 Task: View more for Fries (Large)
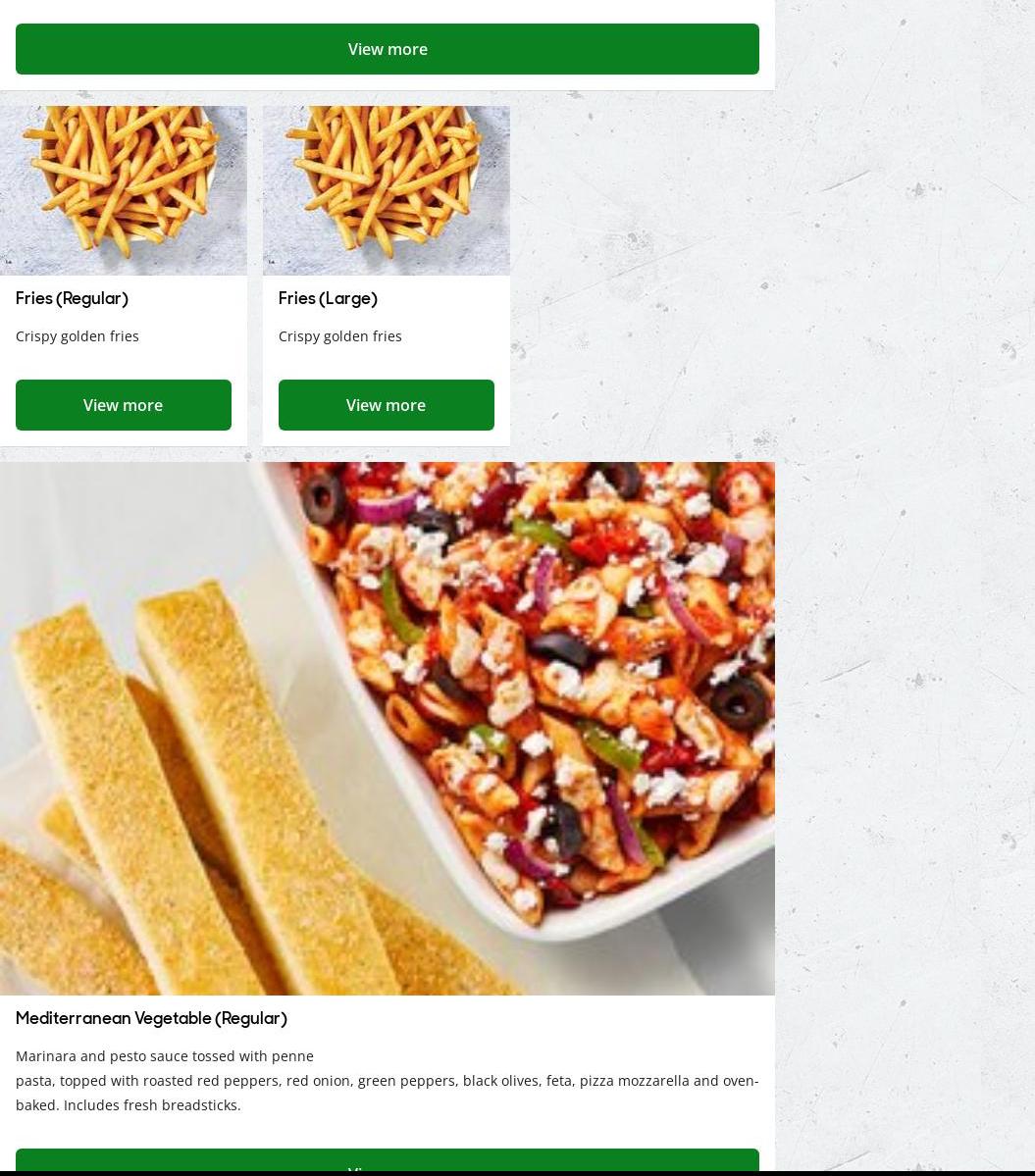pos(387,405)
